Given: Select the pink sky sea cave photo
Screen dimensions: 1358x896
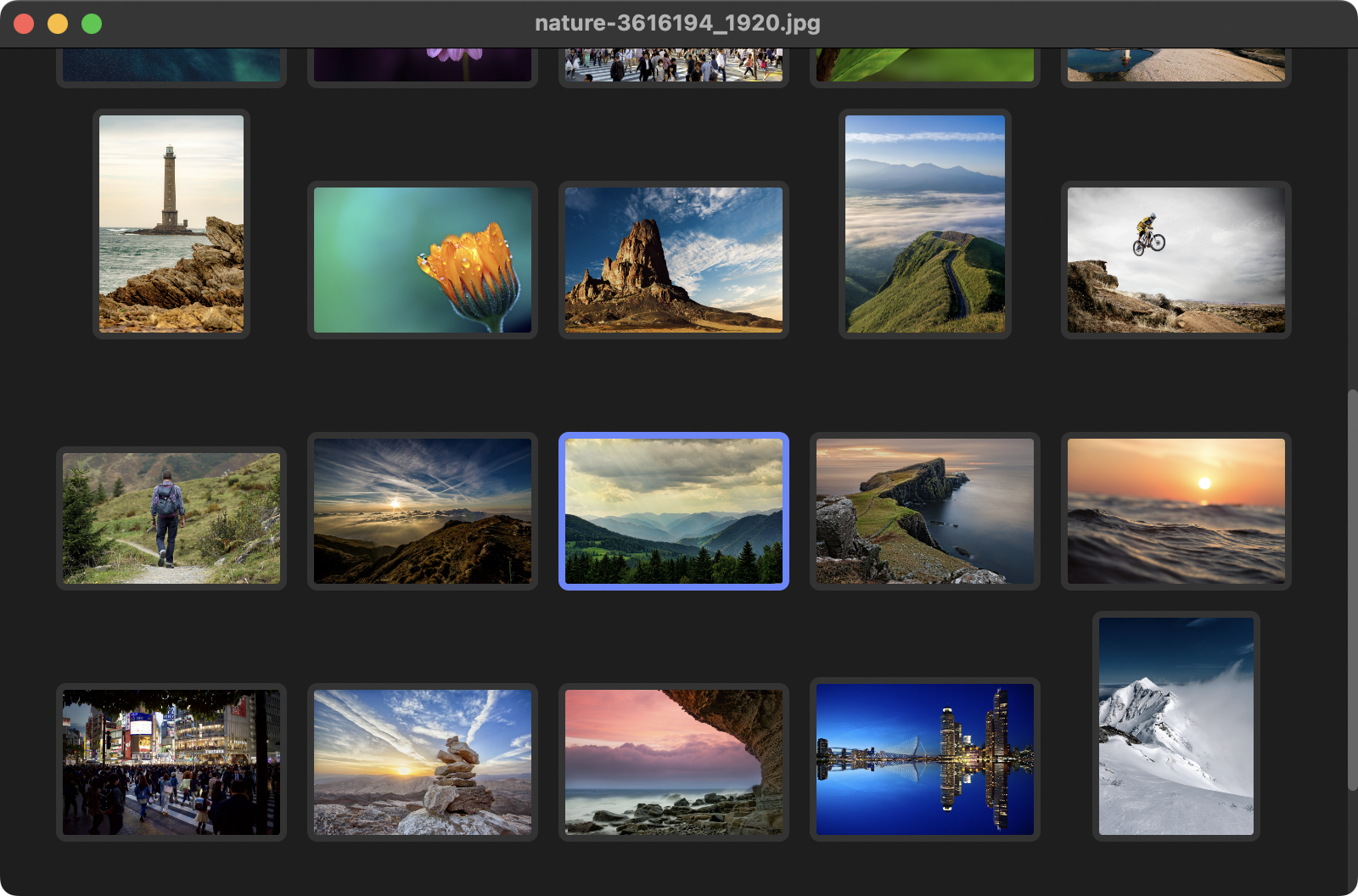Looking at the screenshot, I should point(674,762).
